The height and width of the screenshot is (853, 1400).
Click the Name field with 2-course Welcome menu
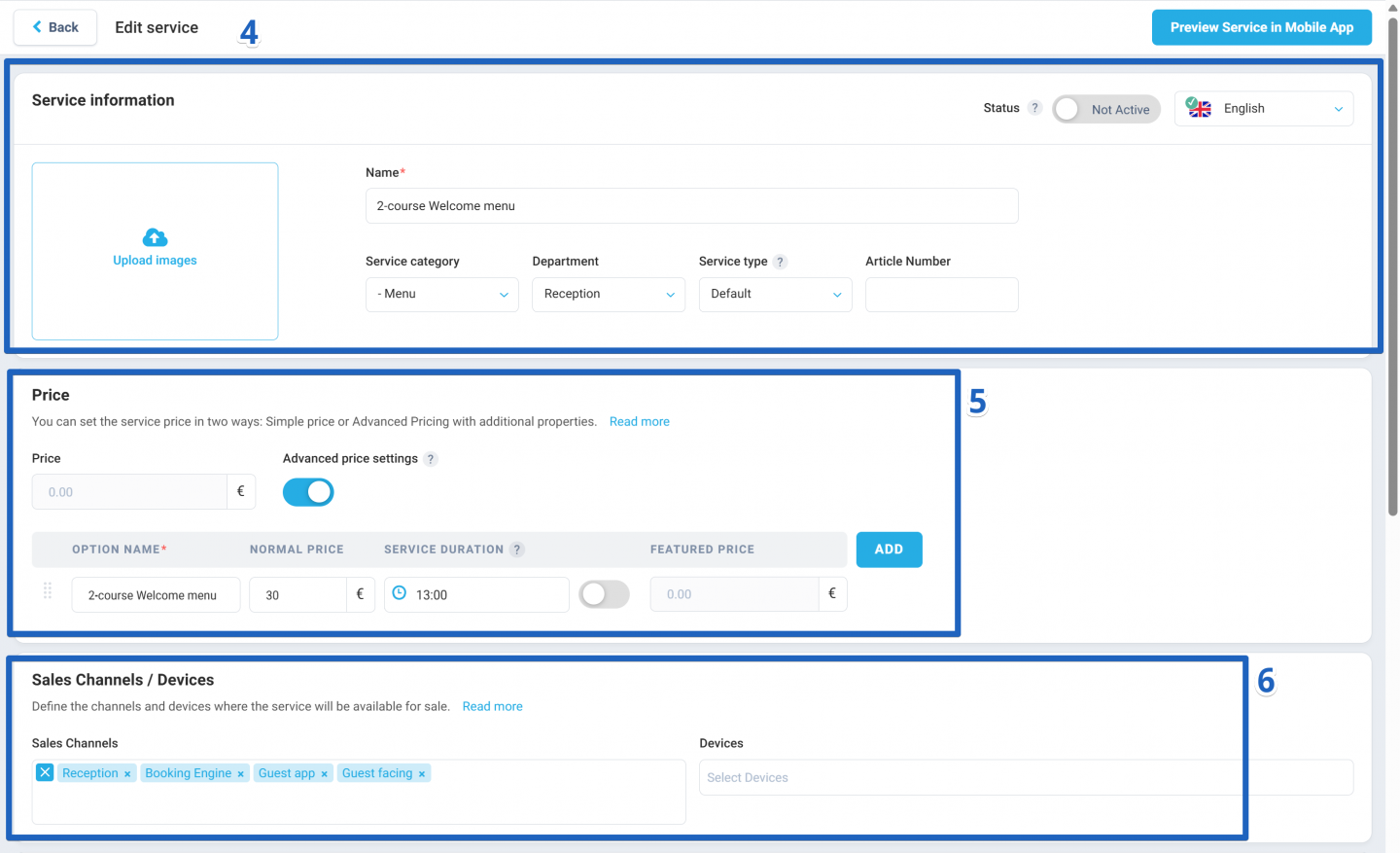(691, 206)
